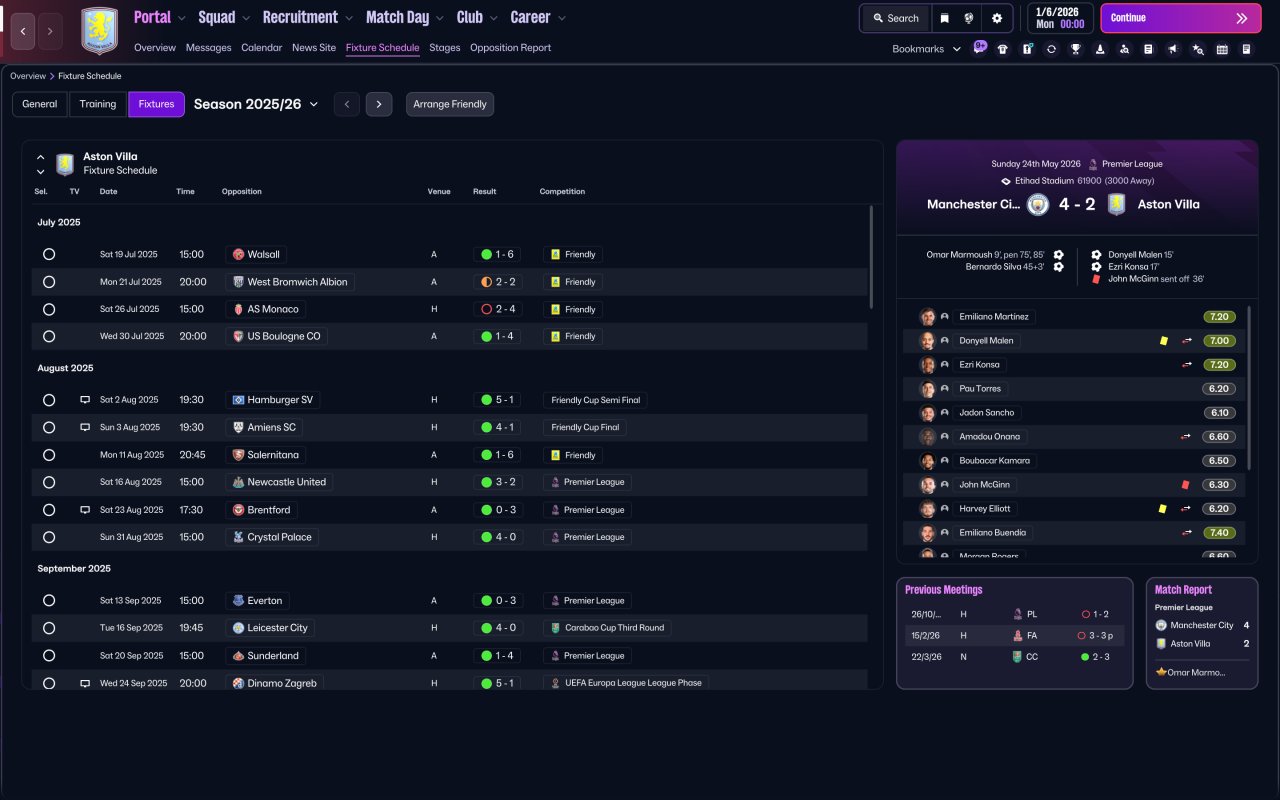Click the Arrange Friendly button
This screenshot has height=800, width=1280.
[450, 104]
